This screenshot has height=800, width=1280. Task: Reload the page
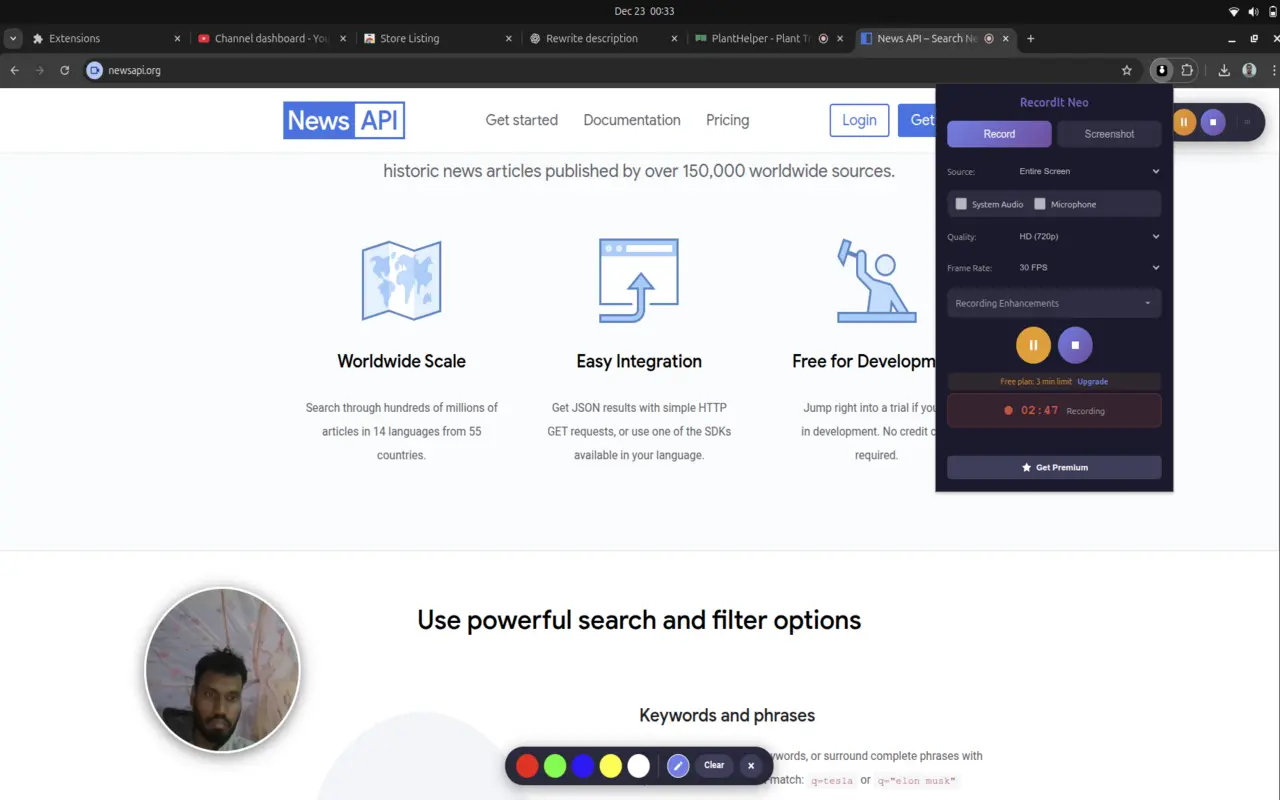64,70
